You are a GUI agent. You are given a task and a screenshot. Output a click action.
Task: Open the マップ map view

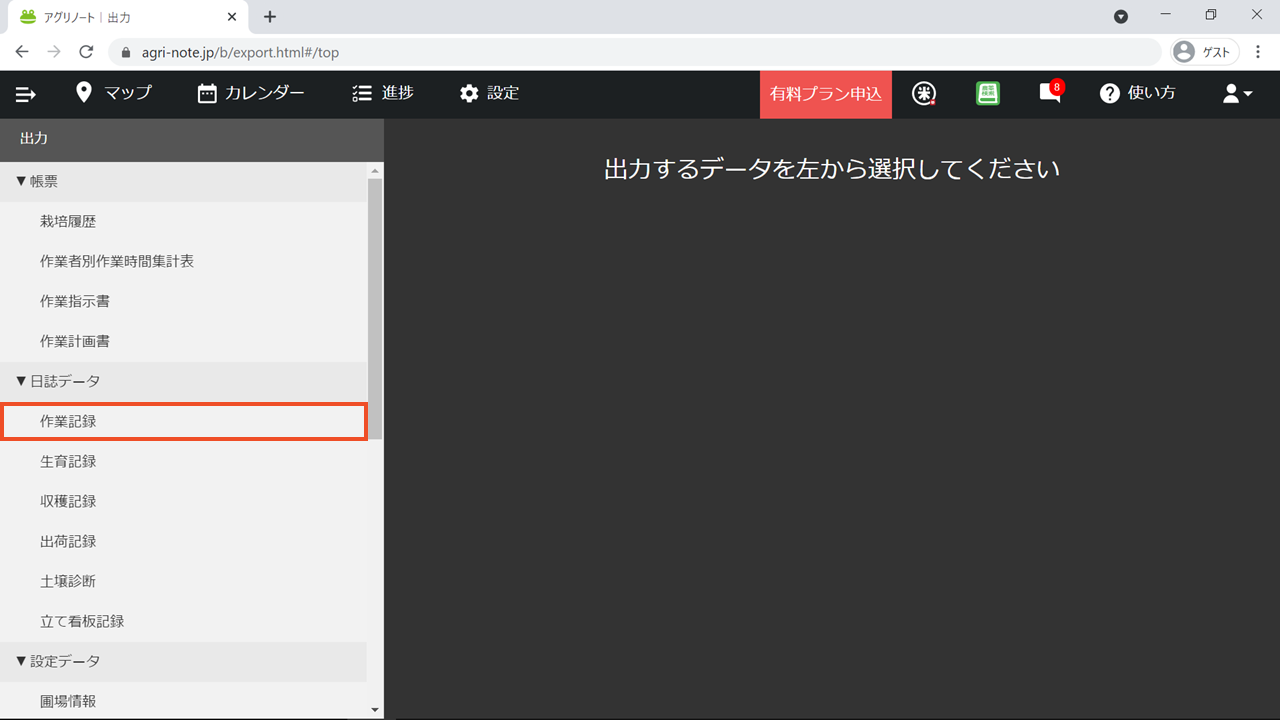(x=113, y=93)
